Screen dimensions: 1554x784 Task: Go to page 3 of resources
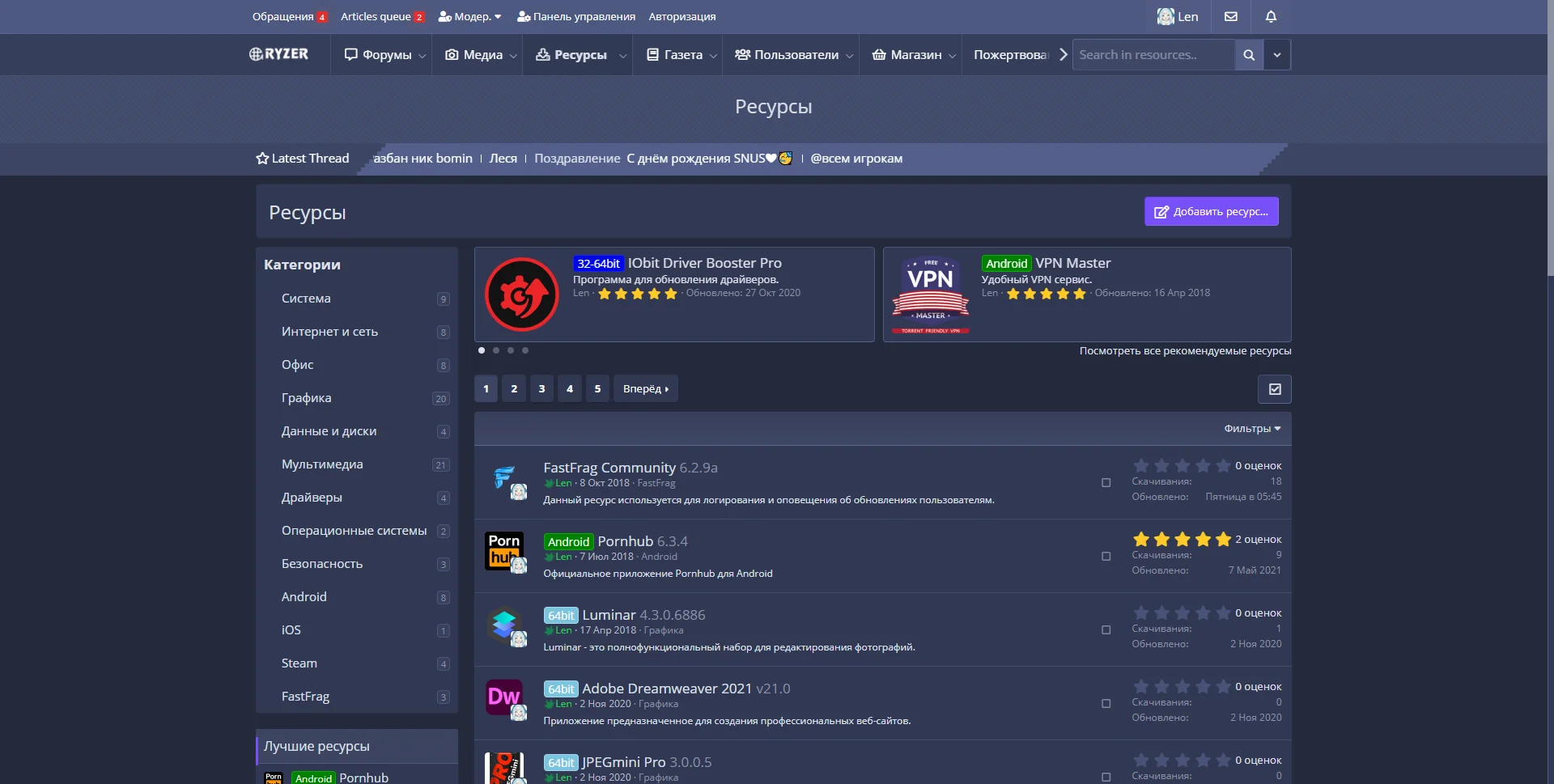click(541, 389)
